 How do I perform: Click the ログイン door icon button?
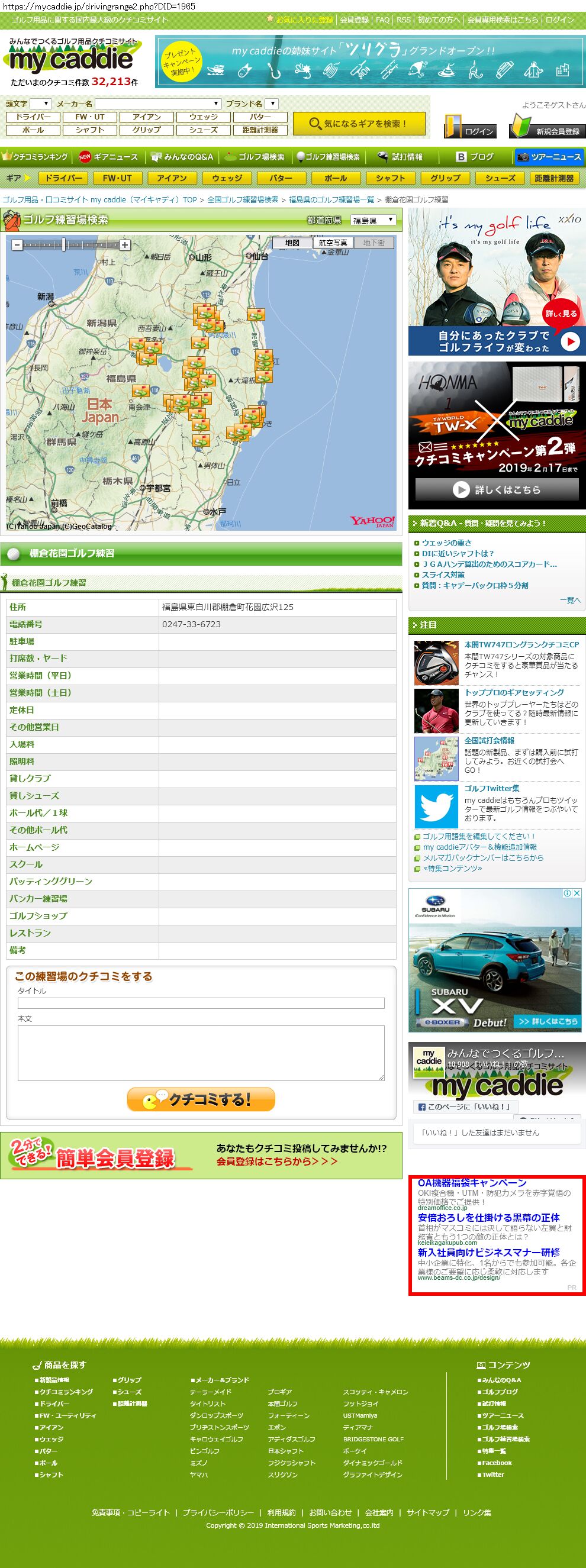point(469,127)
